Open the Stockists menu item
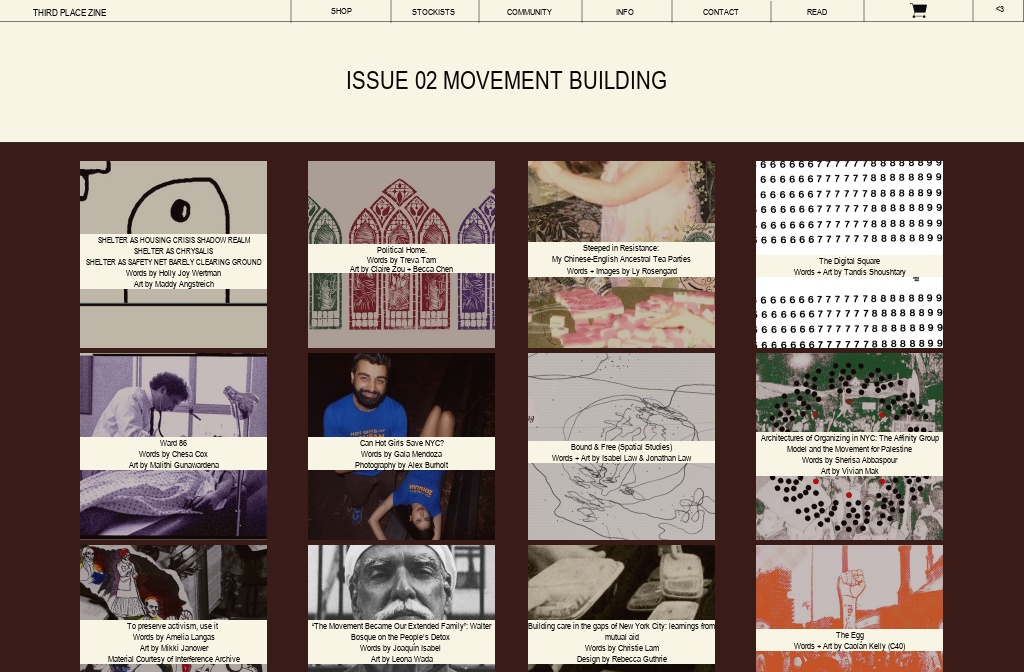The image size is (1024, 672). pos(433,12)
